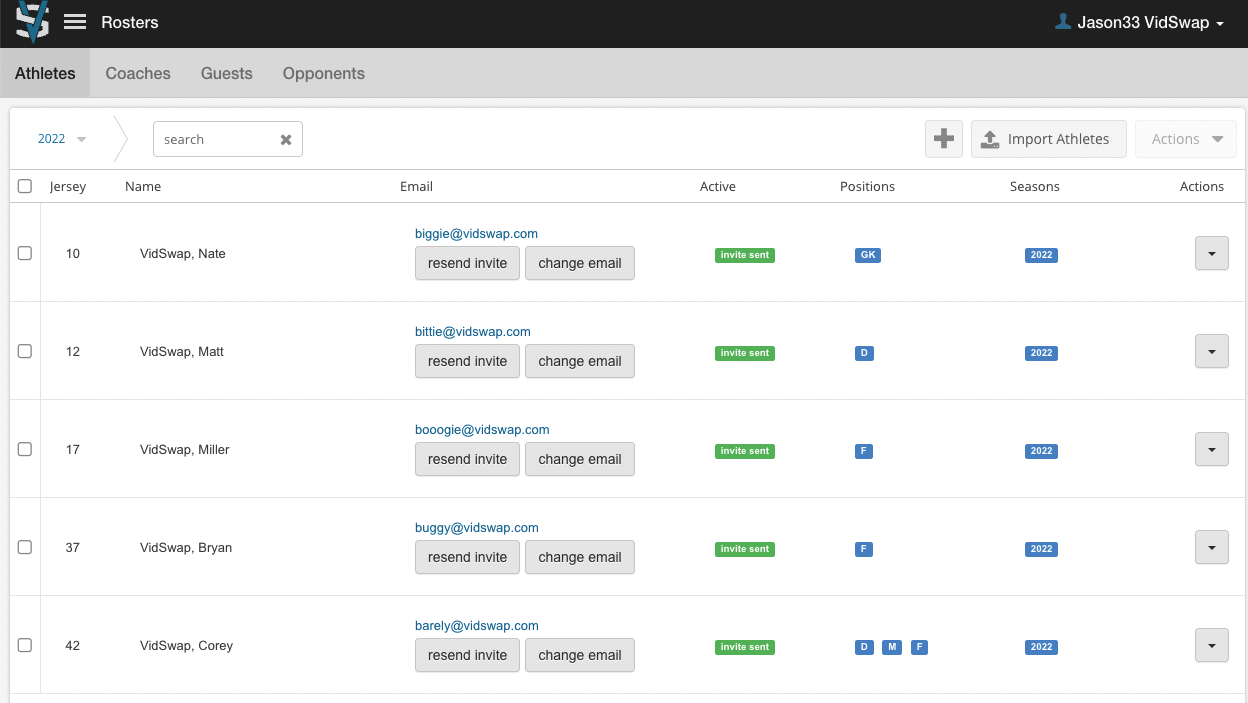Click the buggy@vidswap.com email link
Screen dimensions: 1248x703
coord(477,528)
